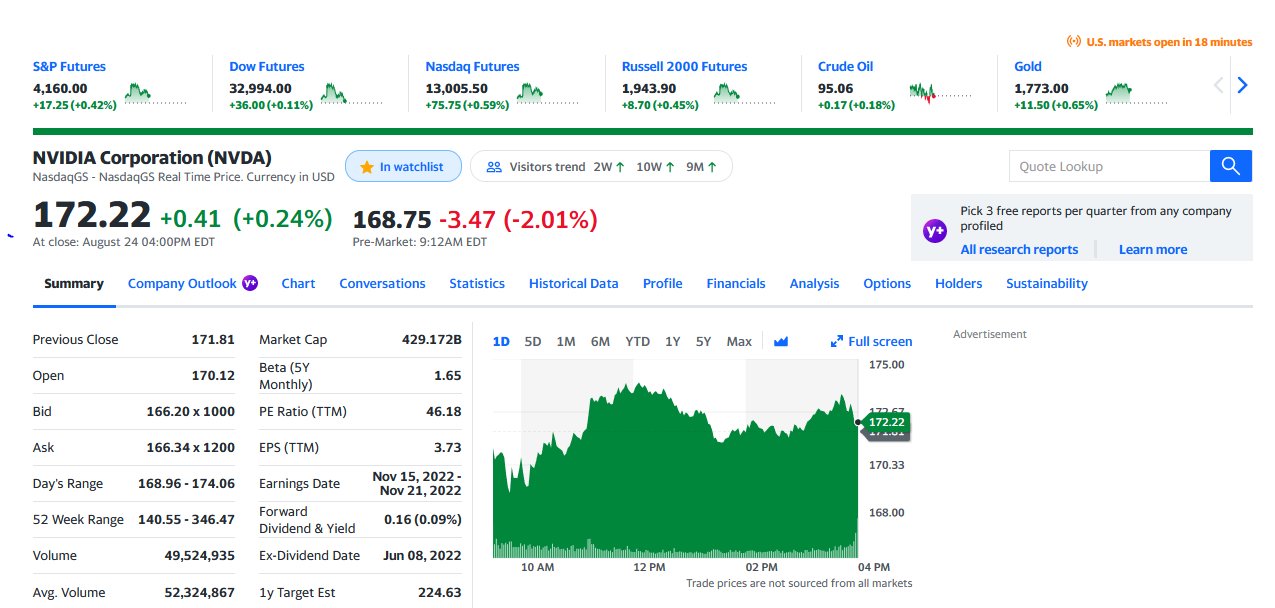Toggle the In watchlist button
This screenshot has width=1275, height=608.
[x=403, y=167]
